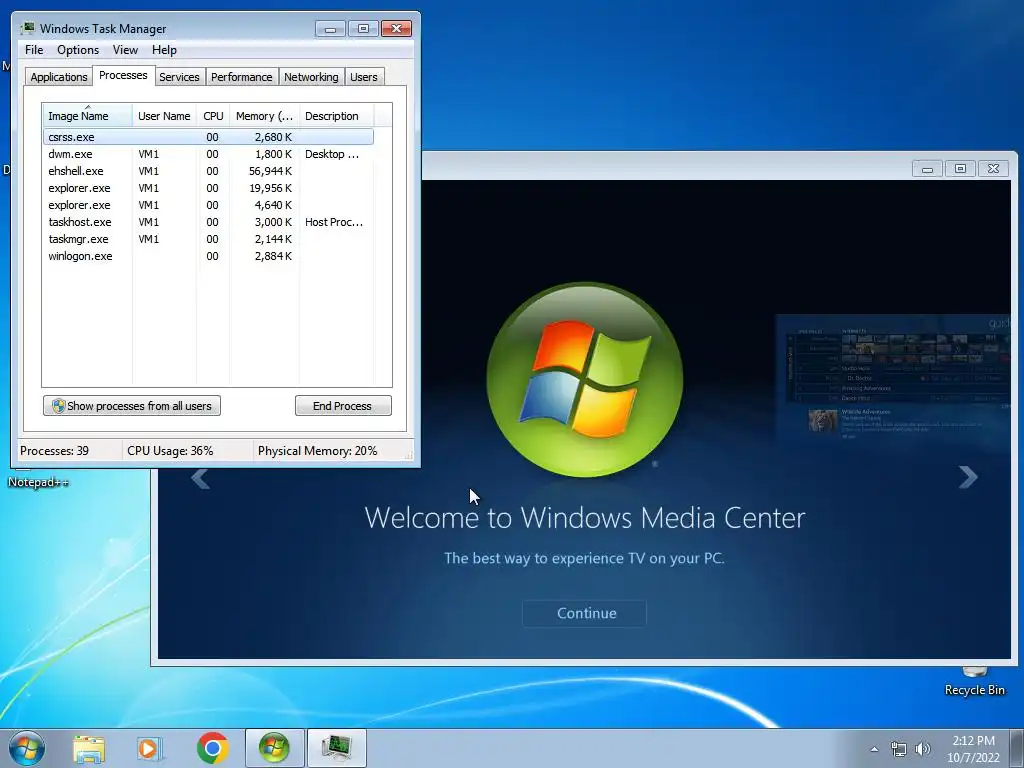The width and height of the screenshot is (1024, 768).
Task: Select explorer.exe using 4,640 K
Action: pos(208,205)
